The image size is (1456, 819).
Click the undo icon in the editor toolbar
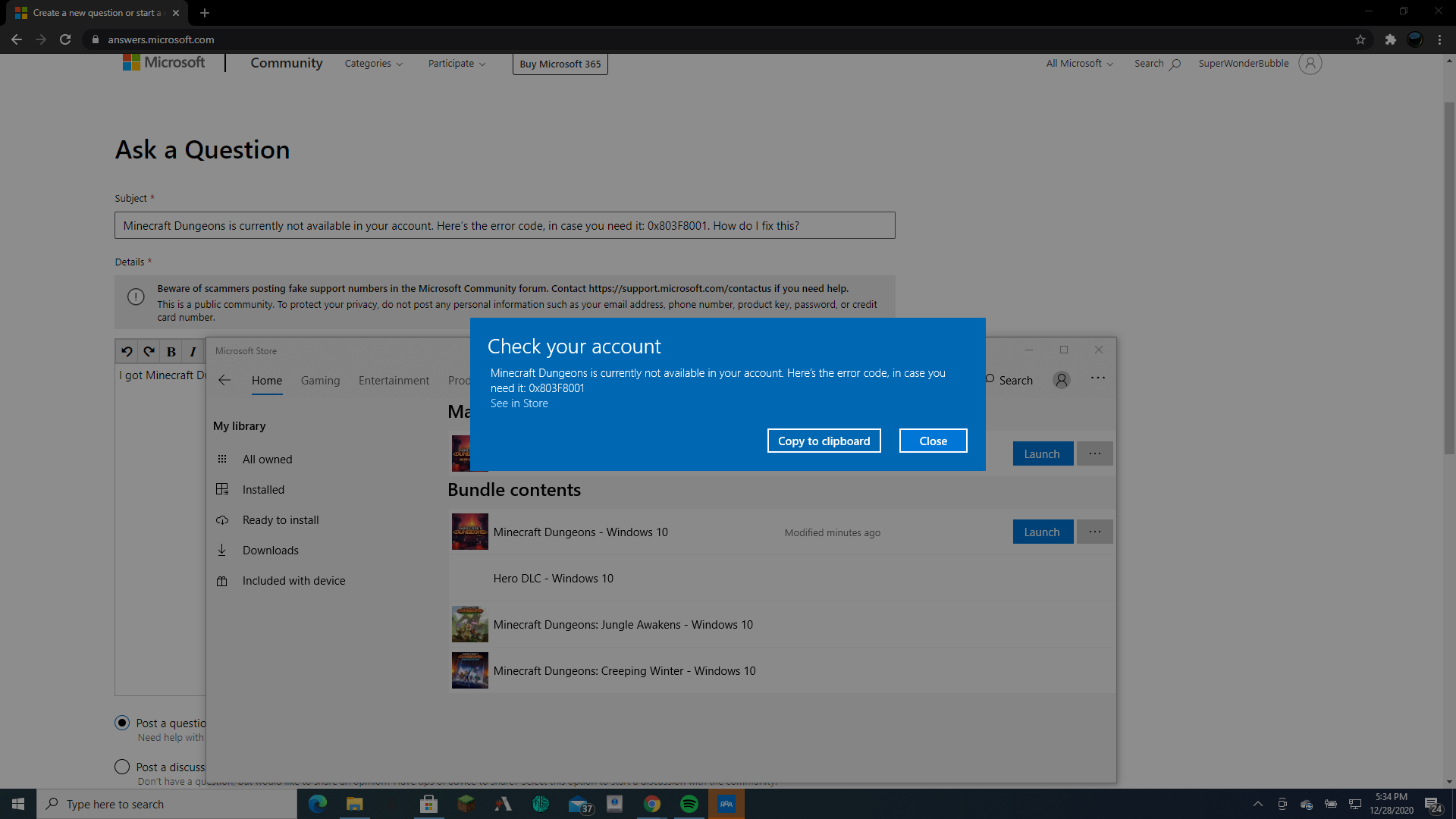pyautogui.click(x=127, y=351)
